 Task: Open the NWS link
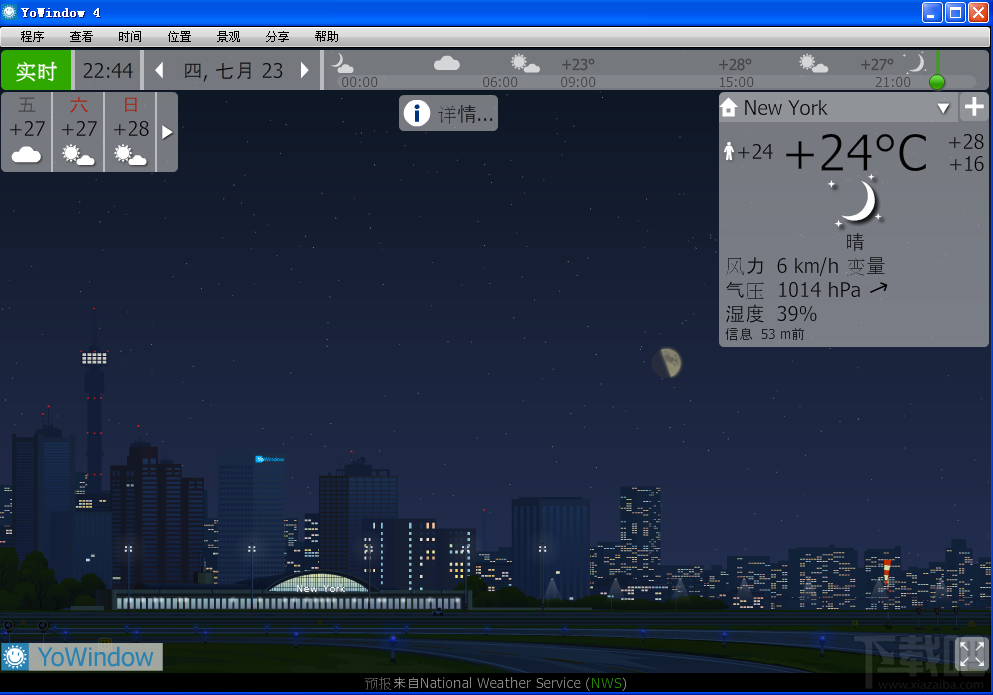pyautogui.click(x=605, y=683)
